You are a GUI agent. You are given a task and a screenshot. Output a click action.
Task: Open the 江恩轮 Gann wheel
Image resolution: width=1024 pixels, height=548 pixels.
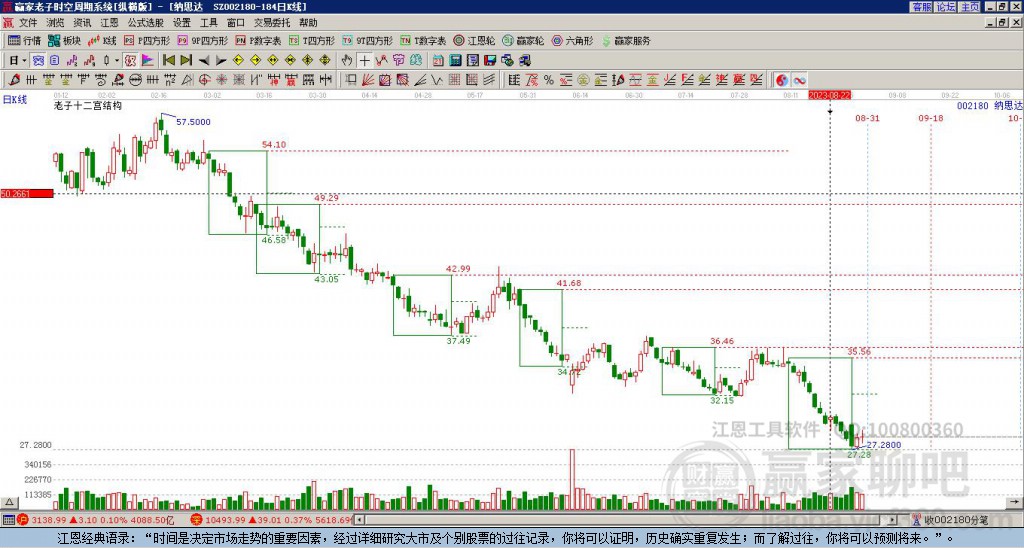(x=474, y=40)
